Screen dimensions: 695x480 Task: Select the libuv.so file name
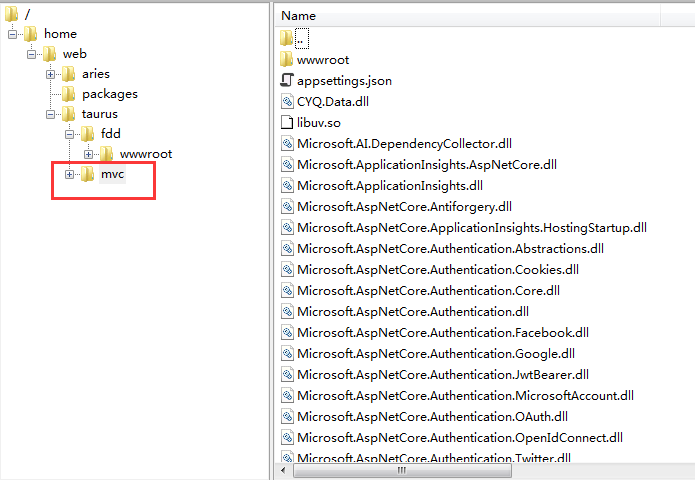click(319, 123)
